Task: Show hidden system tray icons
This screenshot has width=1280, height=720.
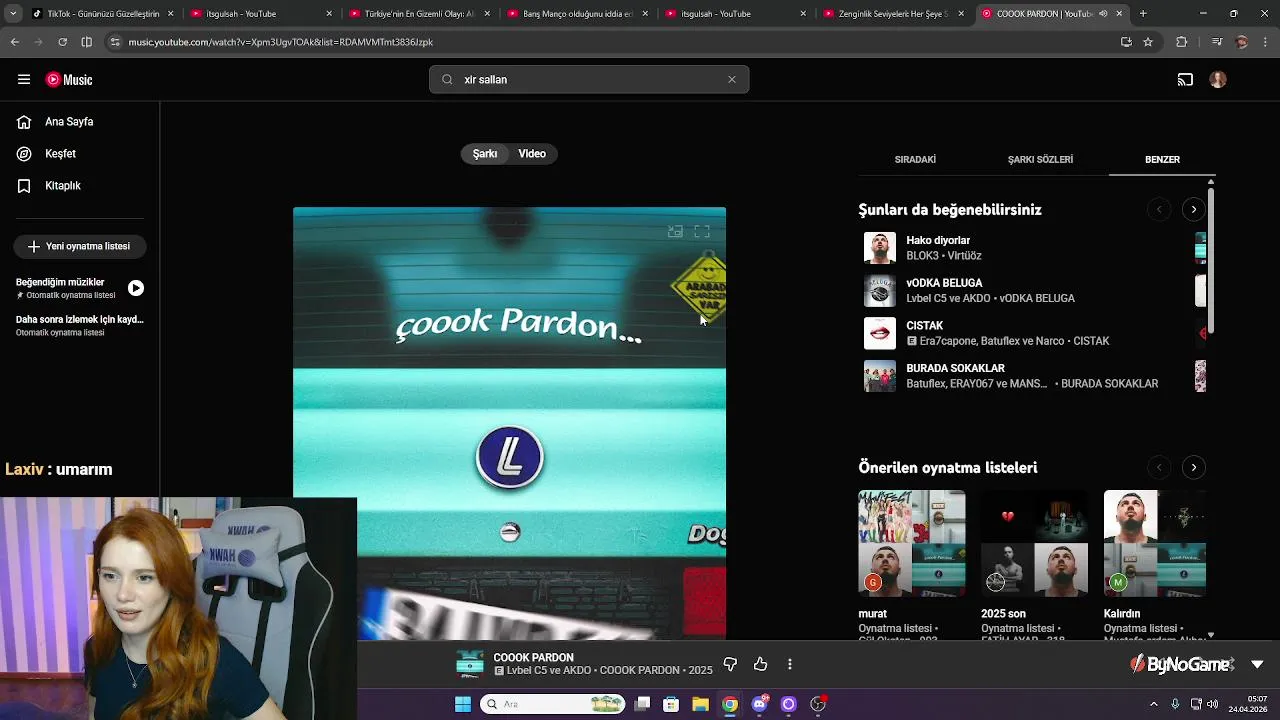Action: coord(1154,704)
